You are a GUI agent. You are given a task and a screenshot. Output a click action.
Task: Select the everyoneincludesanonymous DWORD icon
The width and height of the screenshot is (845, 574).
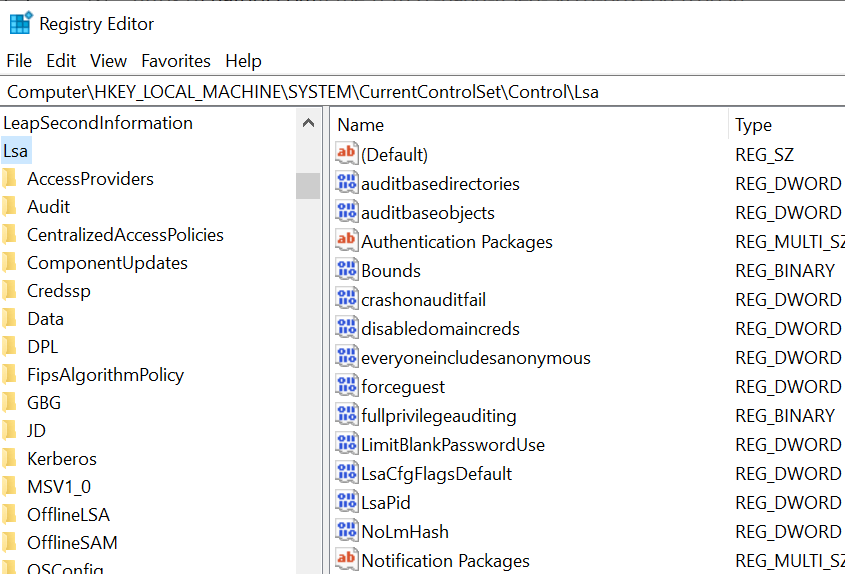tap(347, 357)
